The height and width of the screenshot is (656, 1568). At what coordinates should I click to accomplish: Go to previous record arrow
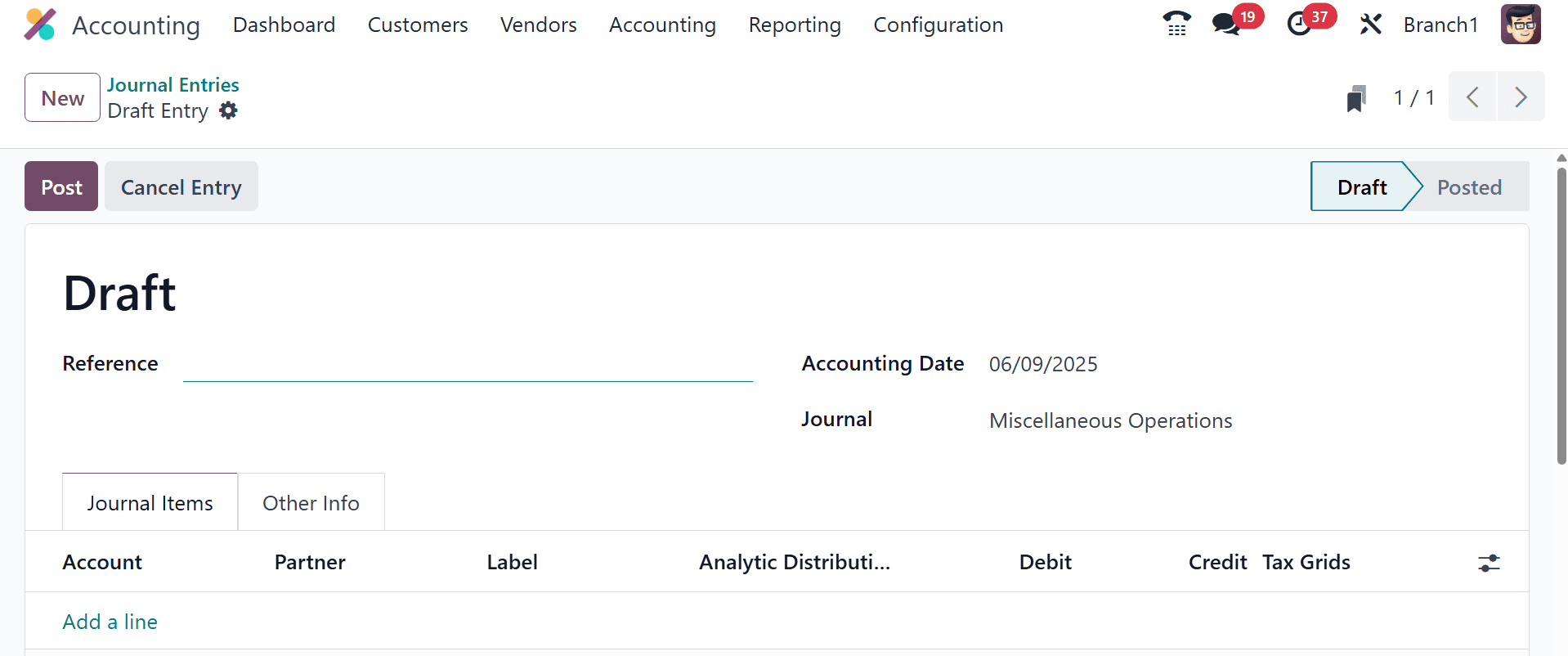click(1472, 97)
